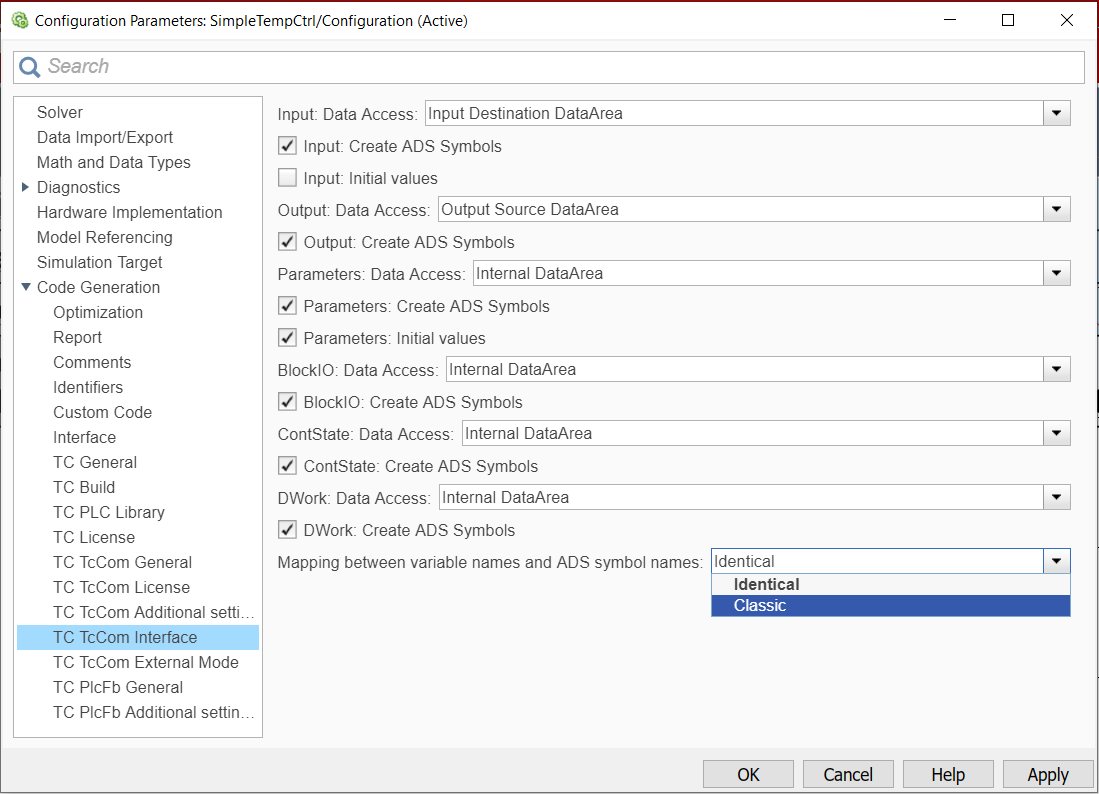Open the TC Build page
This screenshot has width=1099, height=794.
pyautogui.click(x=84, y=487)
